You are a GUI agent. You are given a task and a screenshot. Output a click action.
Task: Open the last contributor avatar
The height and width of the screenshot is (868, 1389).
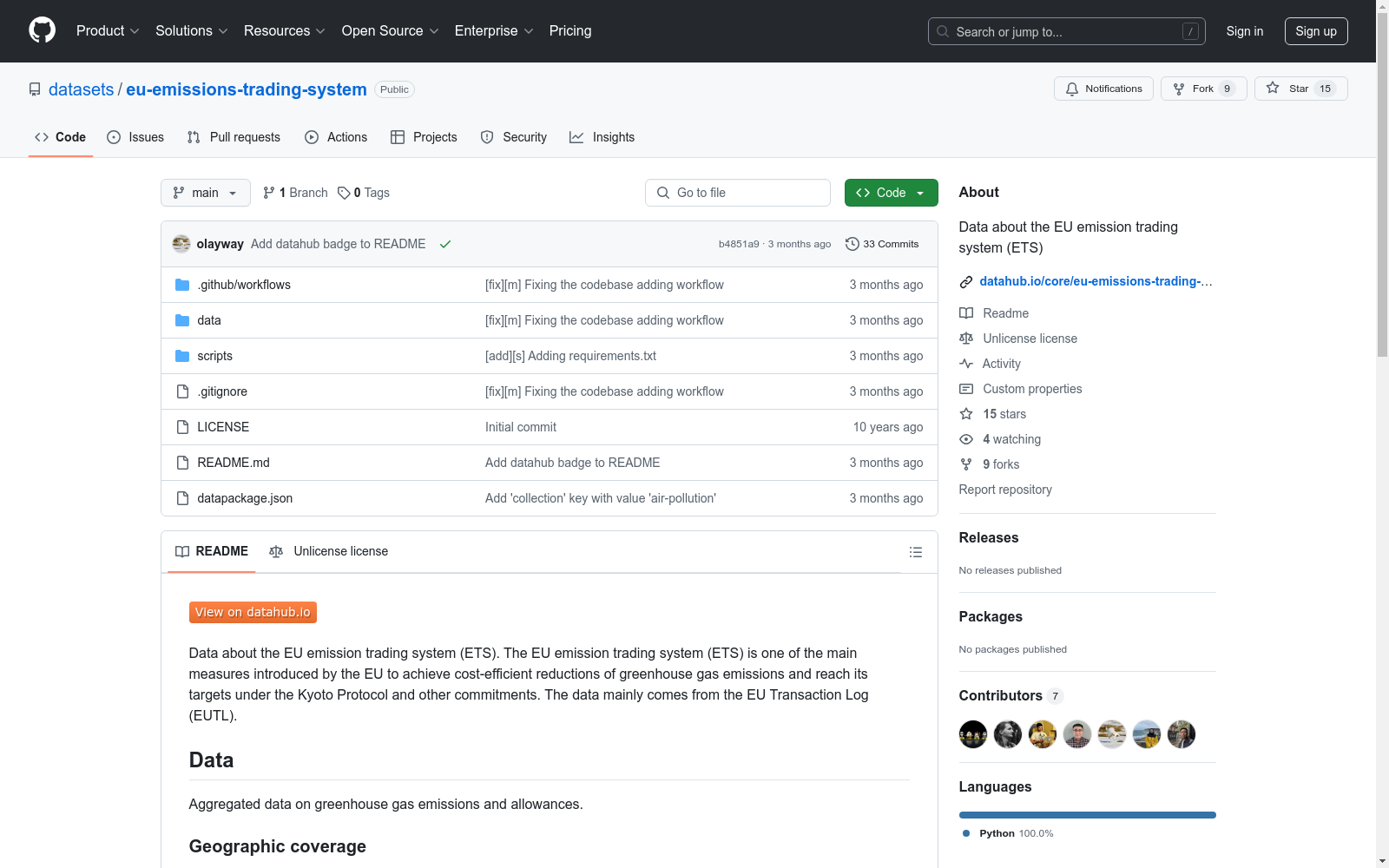(x=1182, y=734)
